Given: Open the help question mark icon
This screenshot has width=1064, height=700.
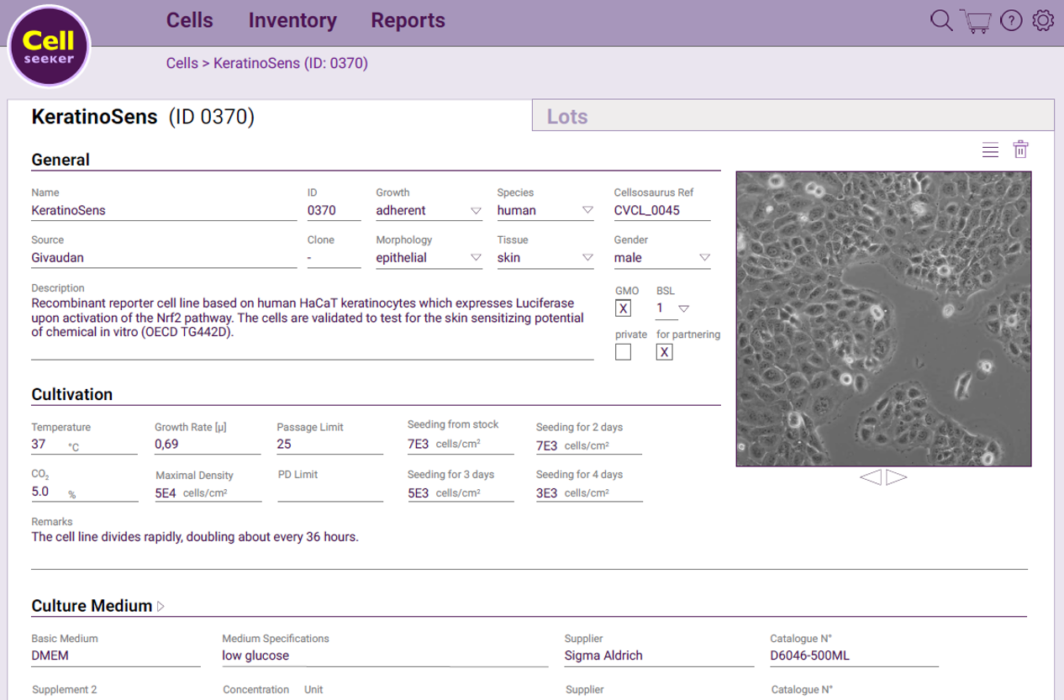Looking at the screenshot, I should tap(1010, 20).
